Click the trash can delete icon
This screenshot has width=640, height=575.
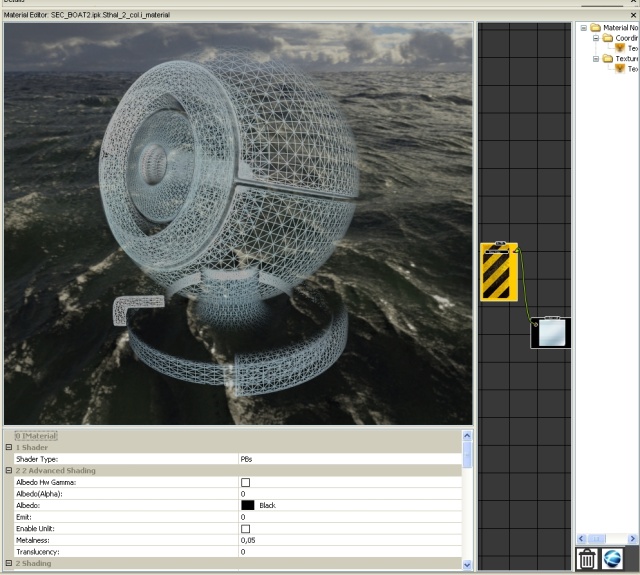pos(587,558)
